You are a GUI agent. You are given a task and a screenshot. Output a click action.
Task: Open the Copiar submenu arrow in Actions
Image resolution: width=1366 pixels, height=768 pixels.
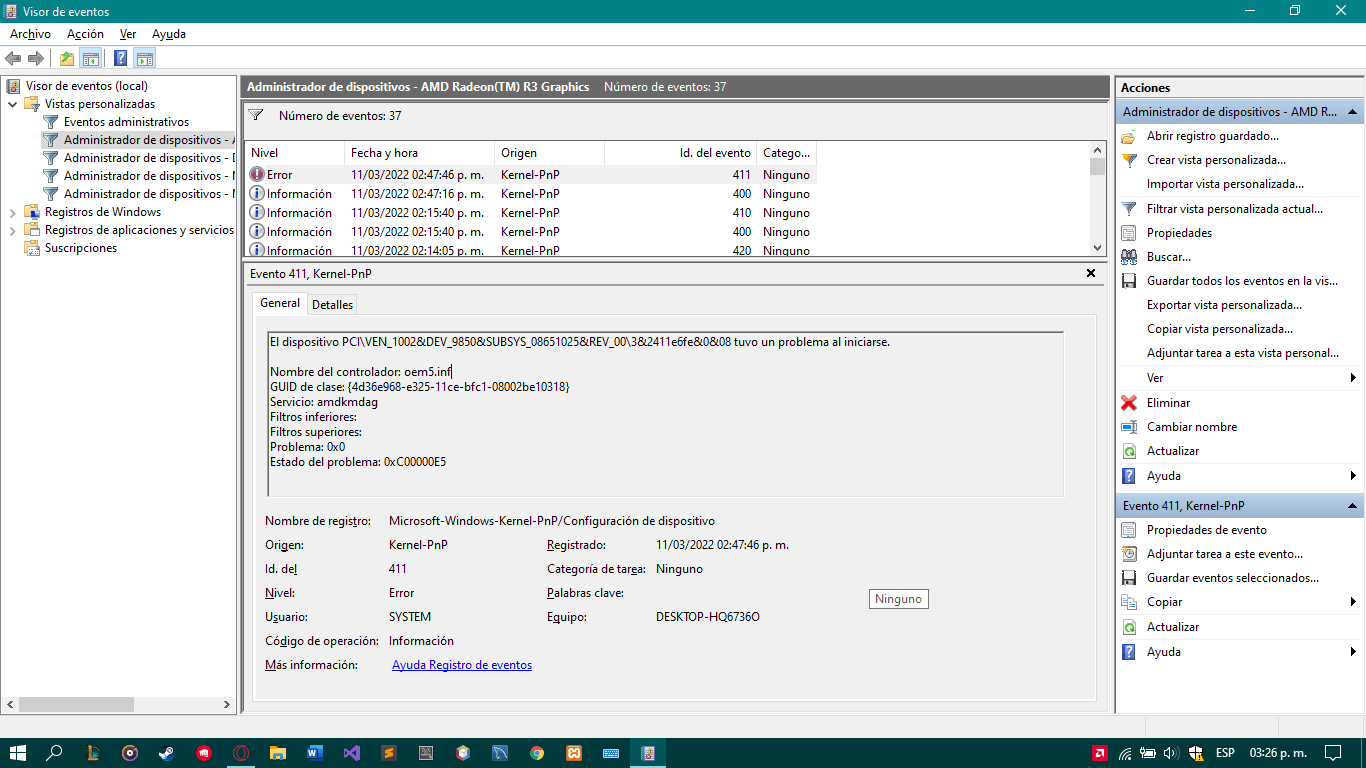(x=1353, y=602)
